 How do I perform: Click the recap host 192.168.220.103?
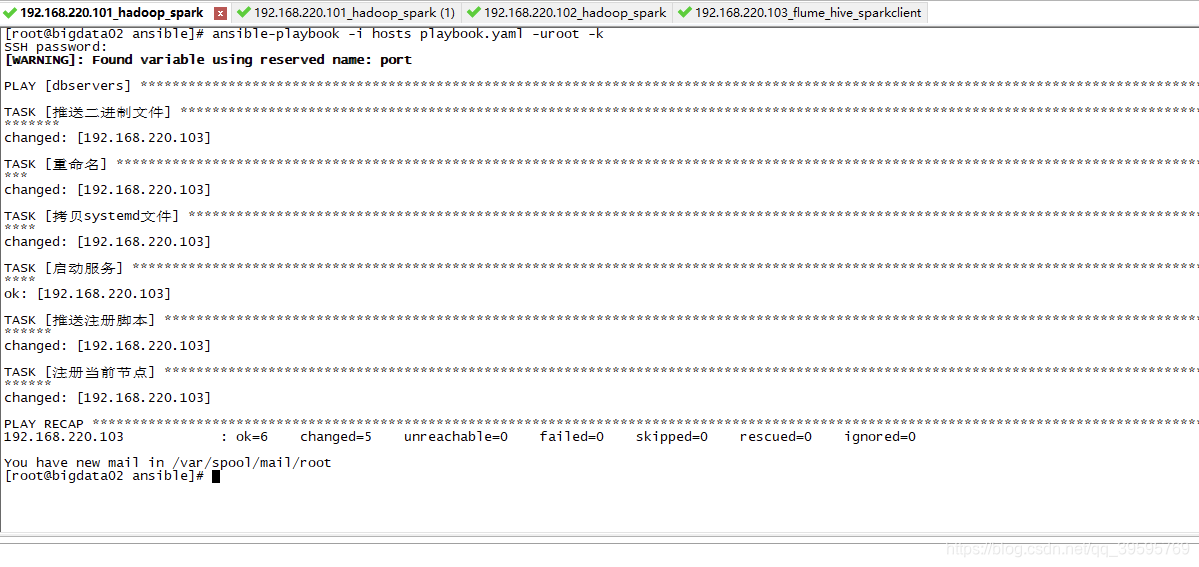pos(63,437)
